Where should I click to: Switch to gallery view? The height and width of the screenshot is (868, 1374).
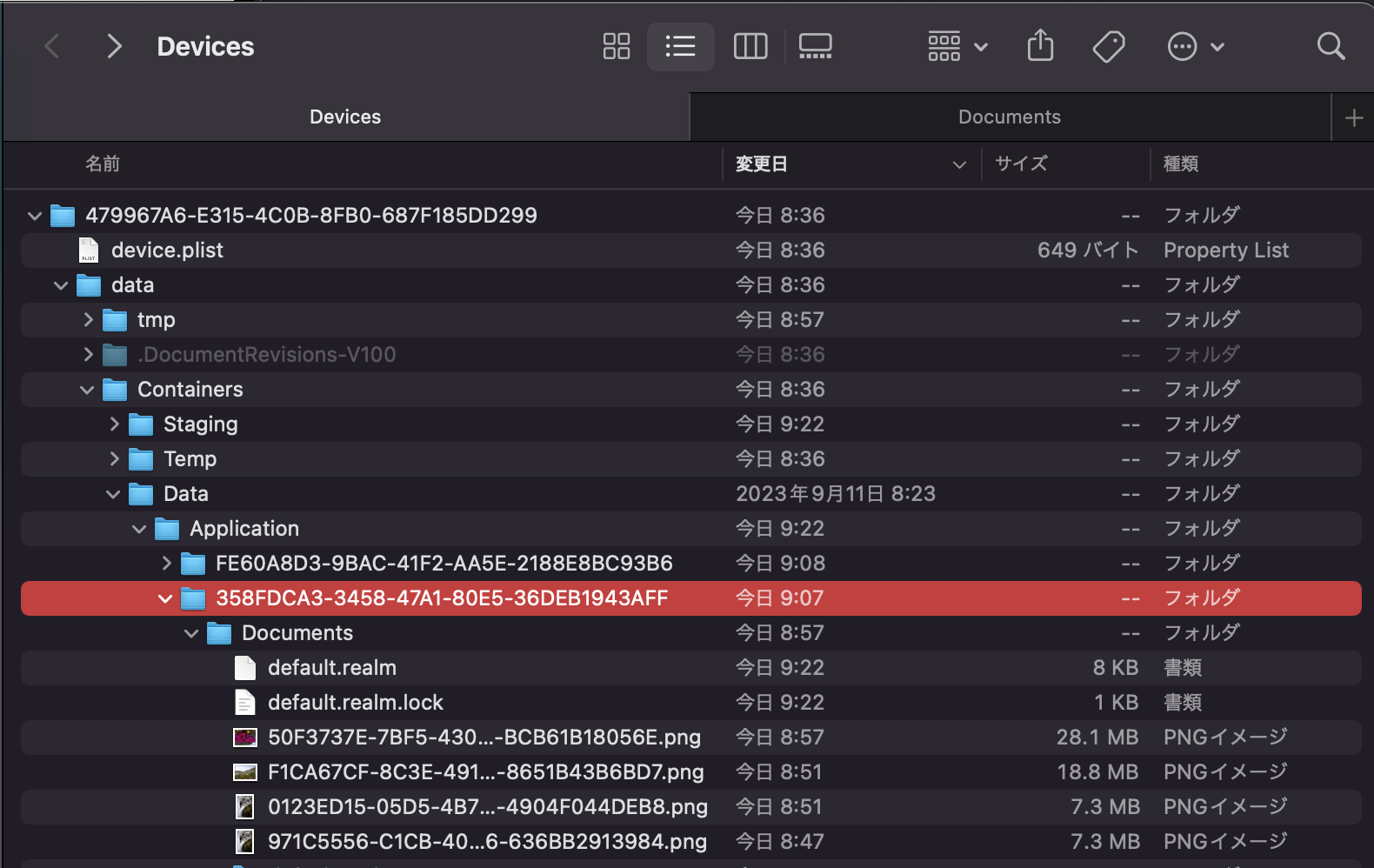pos(815,46)
